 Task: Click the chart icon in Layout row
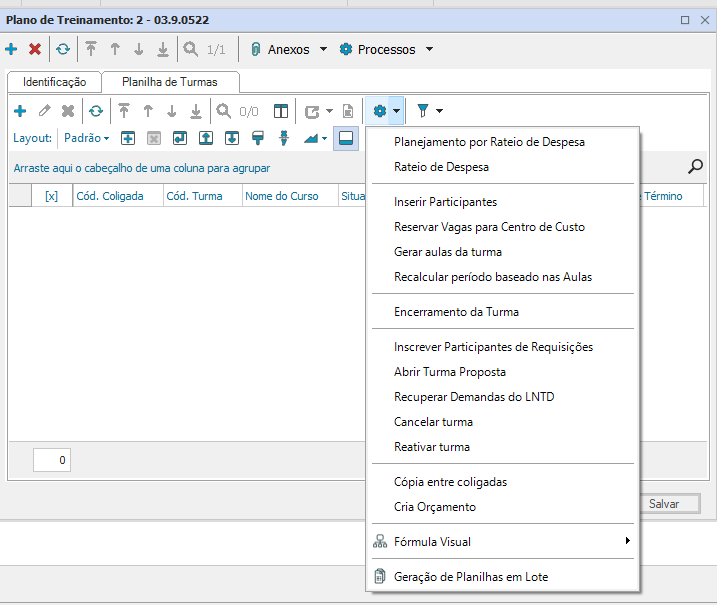click(311, 138)
